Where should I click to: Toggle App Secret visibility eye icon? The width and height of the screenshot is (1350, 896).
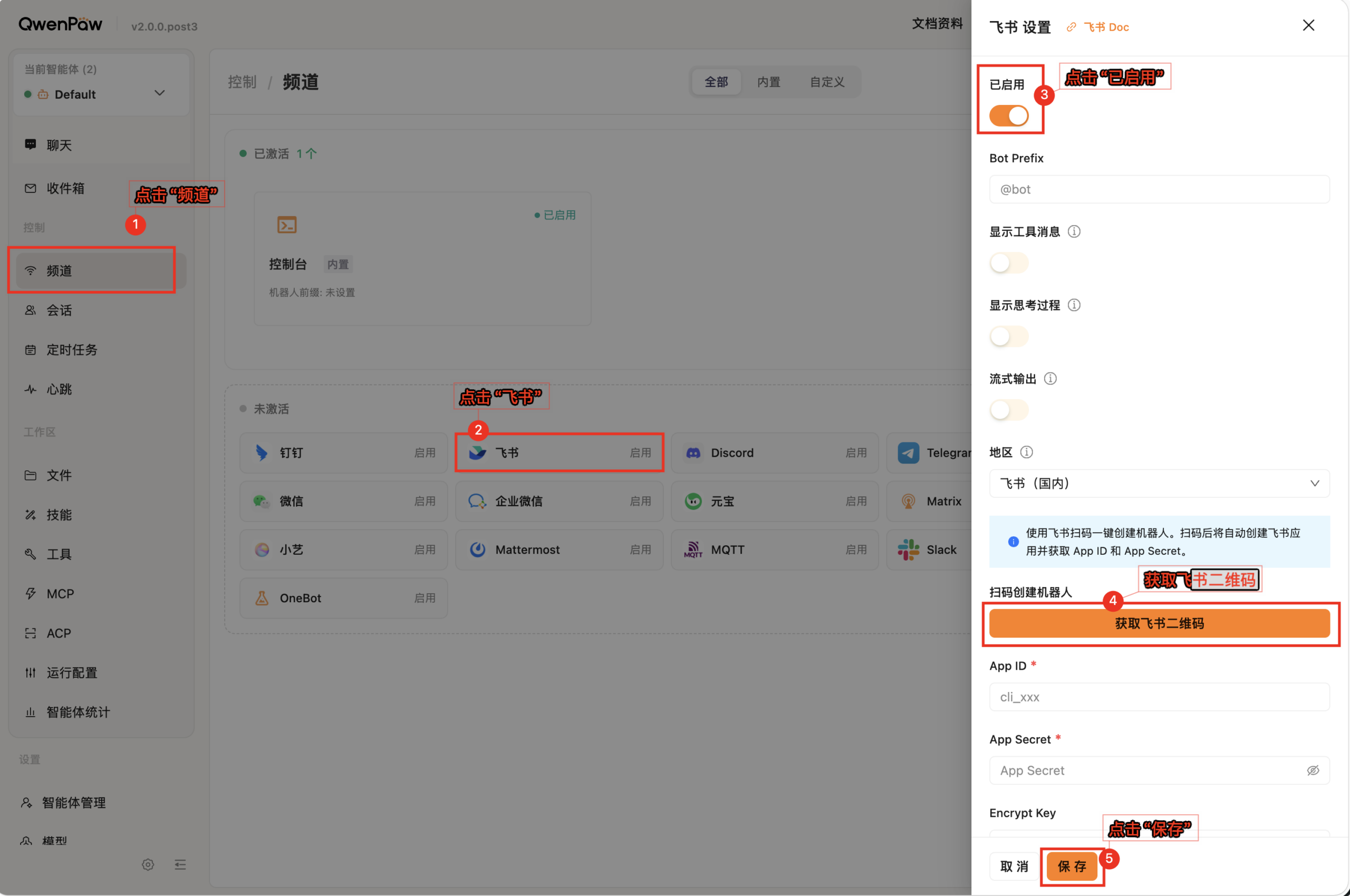click(1313, 771)
